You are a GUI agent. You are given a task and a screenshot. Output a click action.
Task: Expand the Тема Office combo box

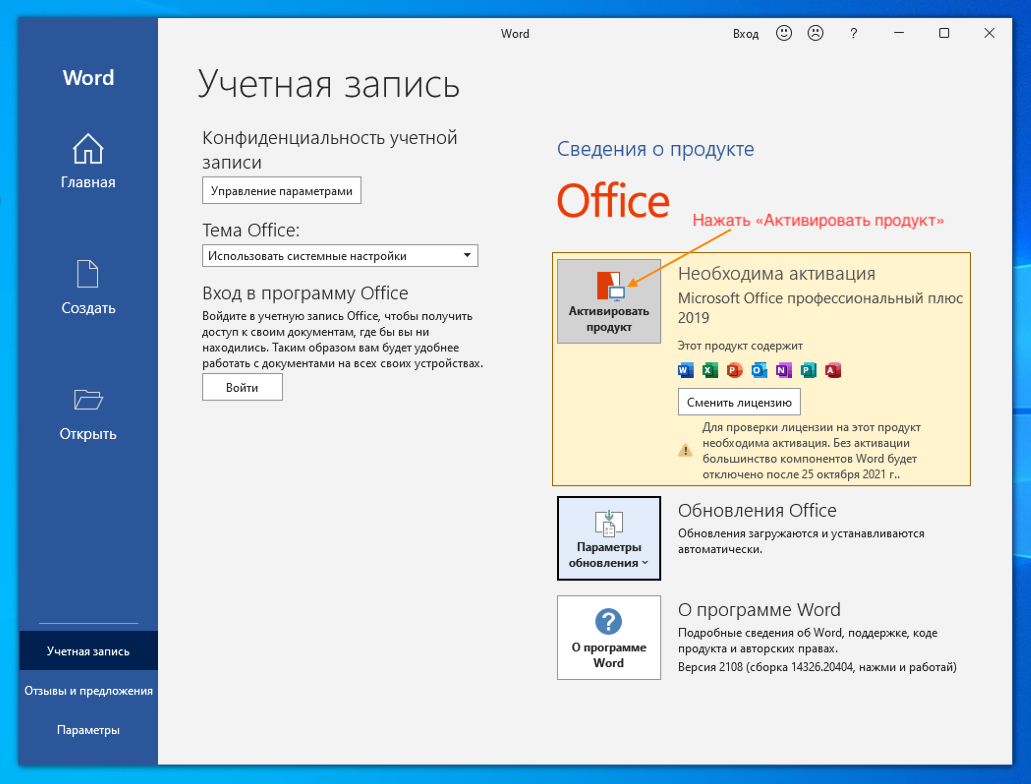click(x=340, y=256)
